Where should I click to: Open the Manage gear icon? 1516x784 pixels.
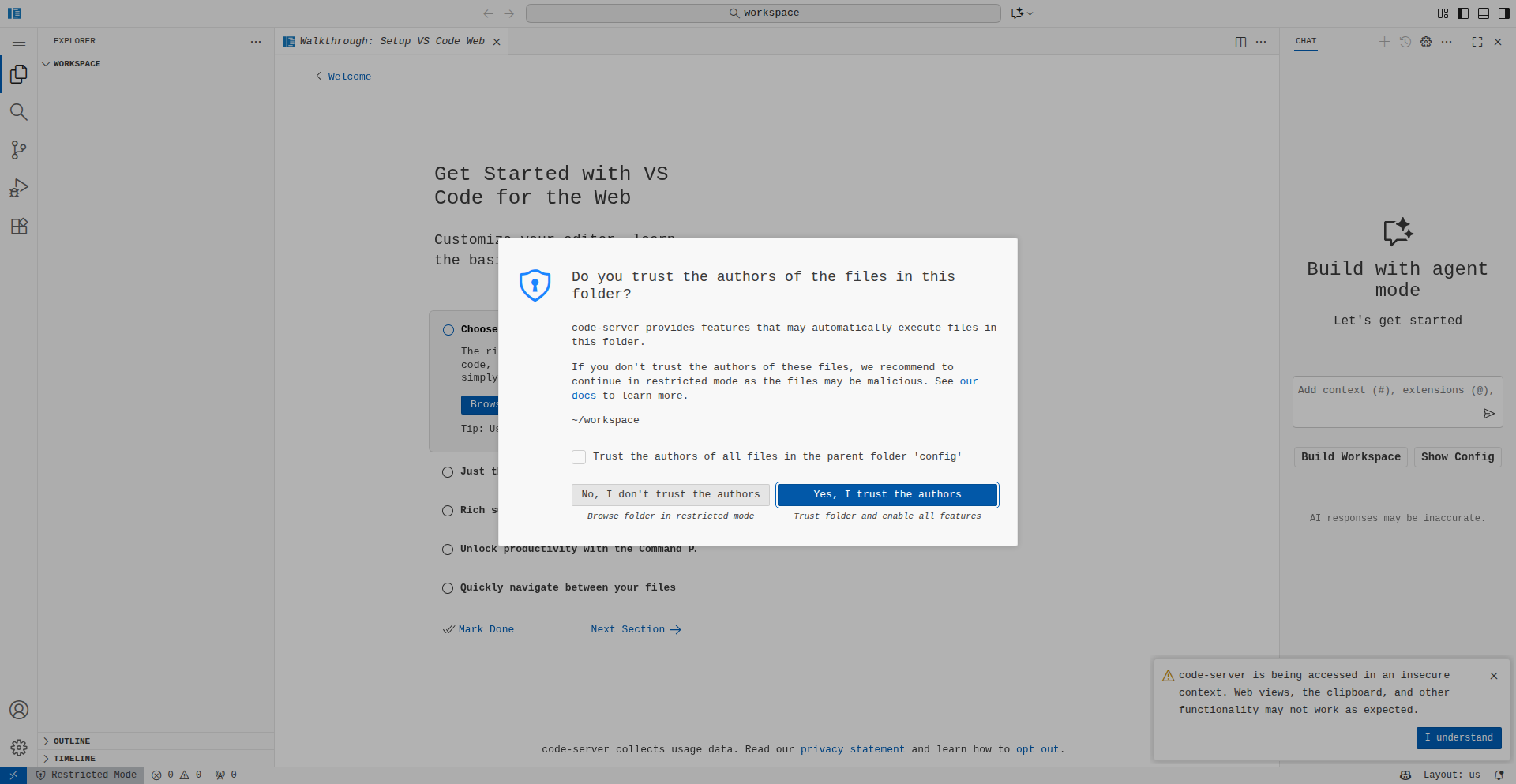(x=19, y=748)
